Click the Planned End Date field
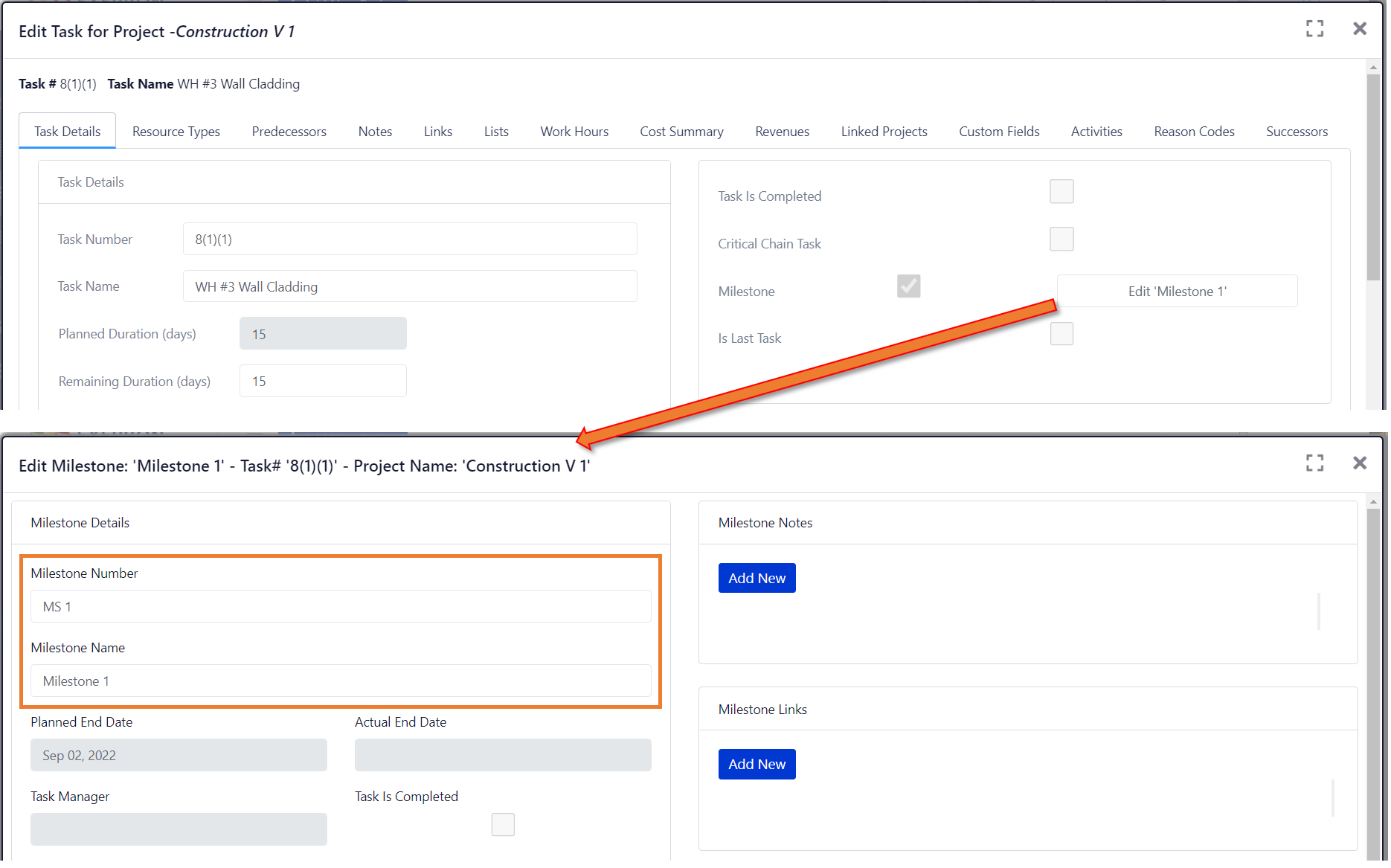1391x868 pixels. pyautogui.click(x=179, y=755)
